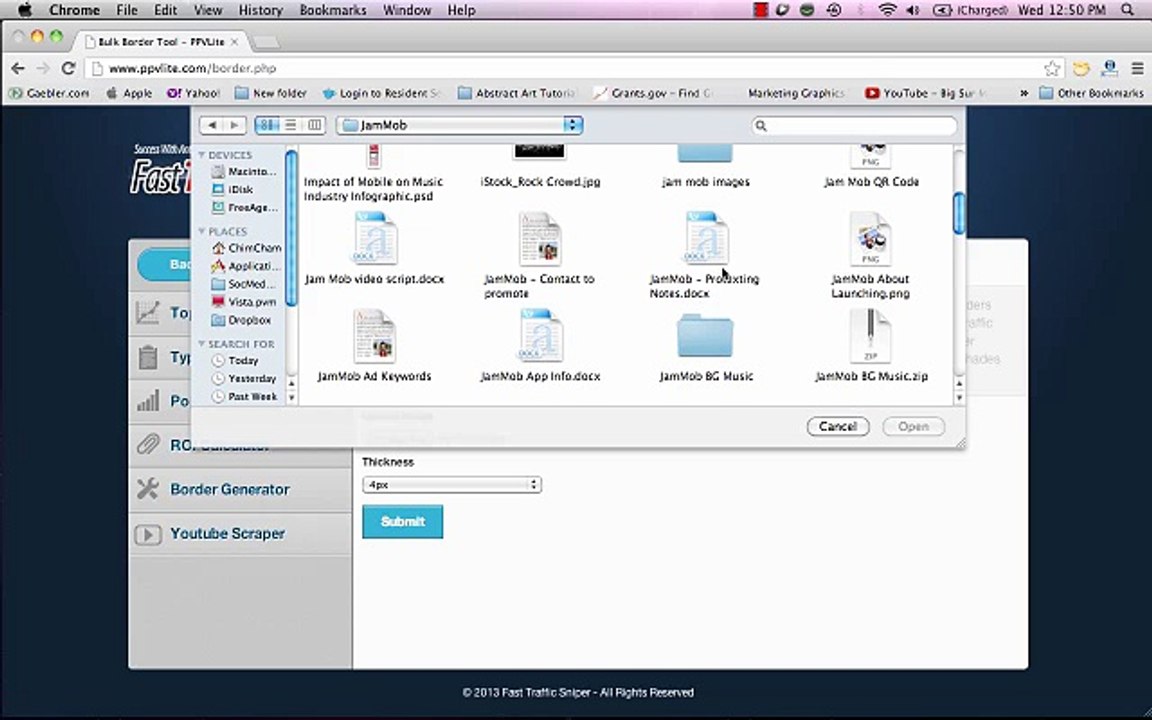Select Today saved search in sidebar
This screenshot has width=1152, height=720.
point(235,361)
